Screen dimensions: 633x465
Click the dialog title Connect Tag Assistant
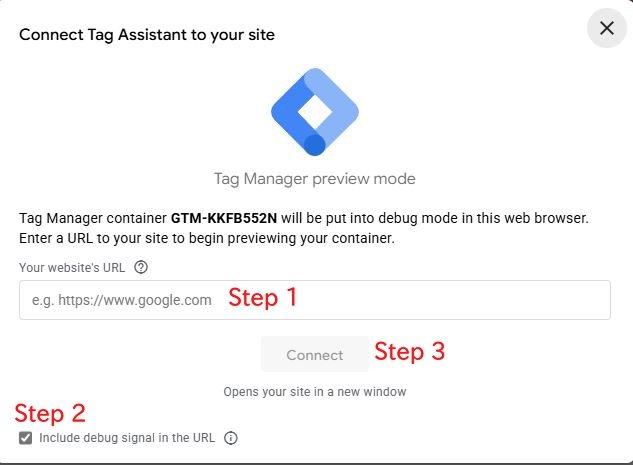tap(147, 35)
